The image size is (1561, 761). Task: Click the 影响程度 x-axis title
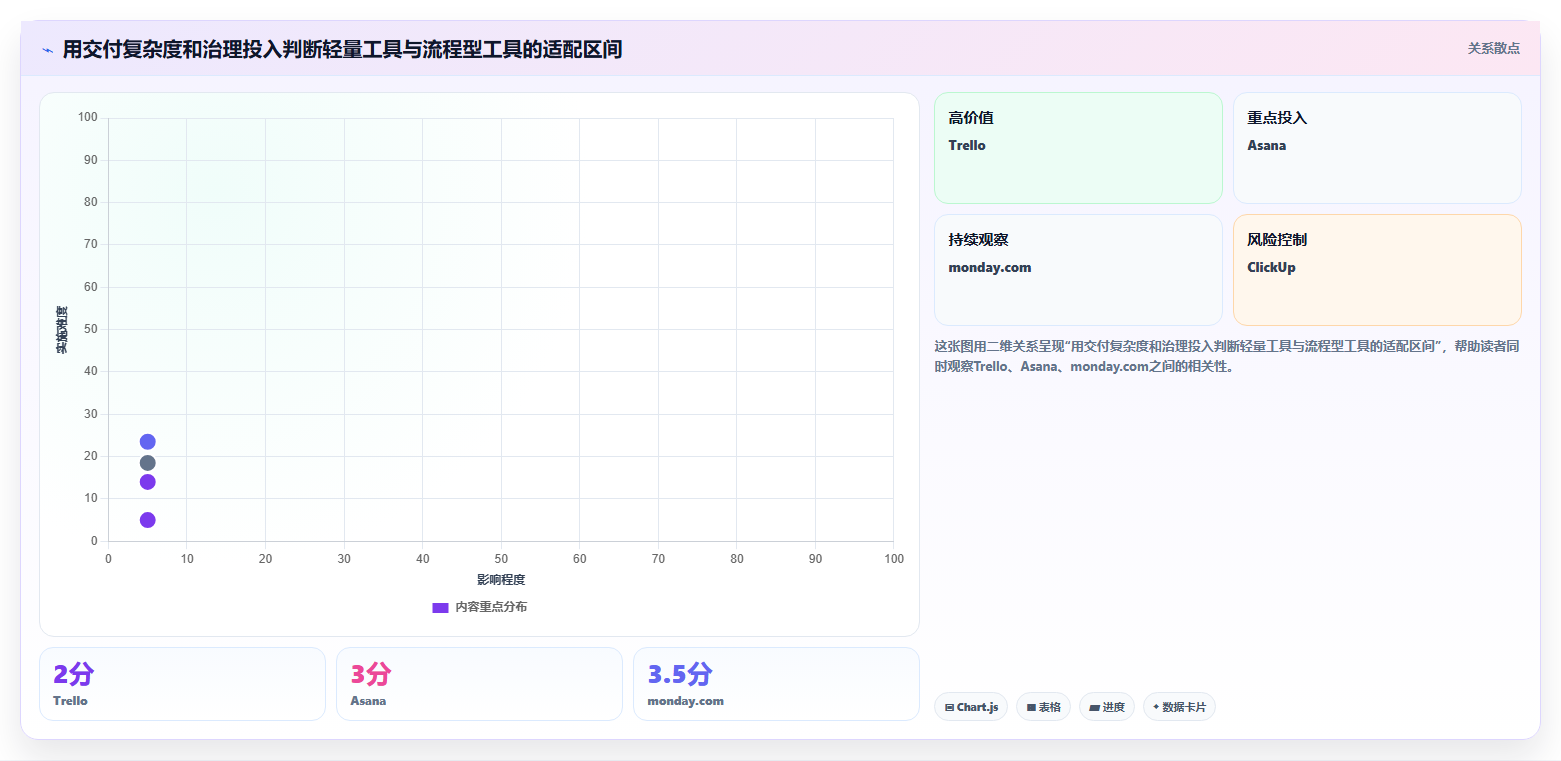[501, 580]
